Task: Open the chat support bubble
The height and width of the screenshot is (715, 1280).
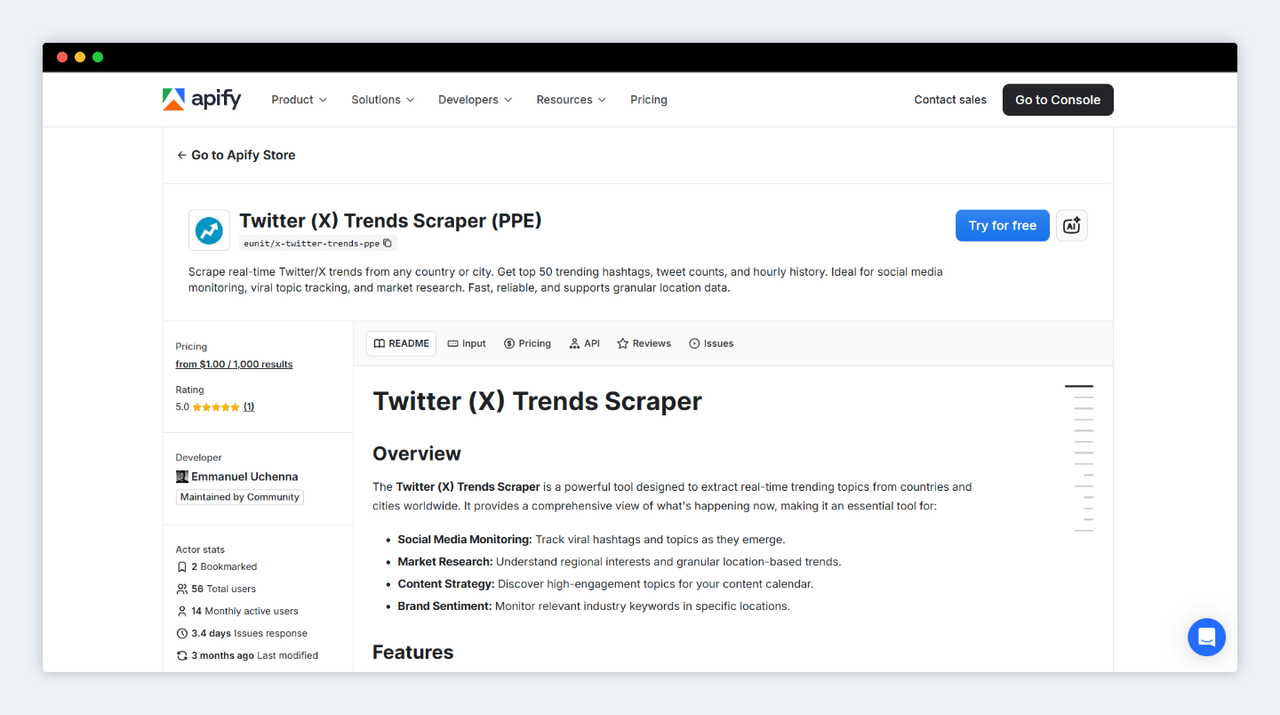Action: [1207, 637]
